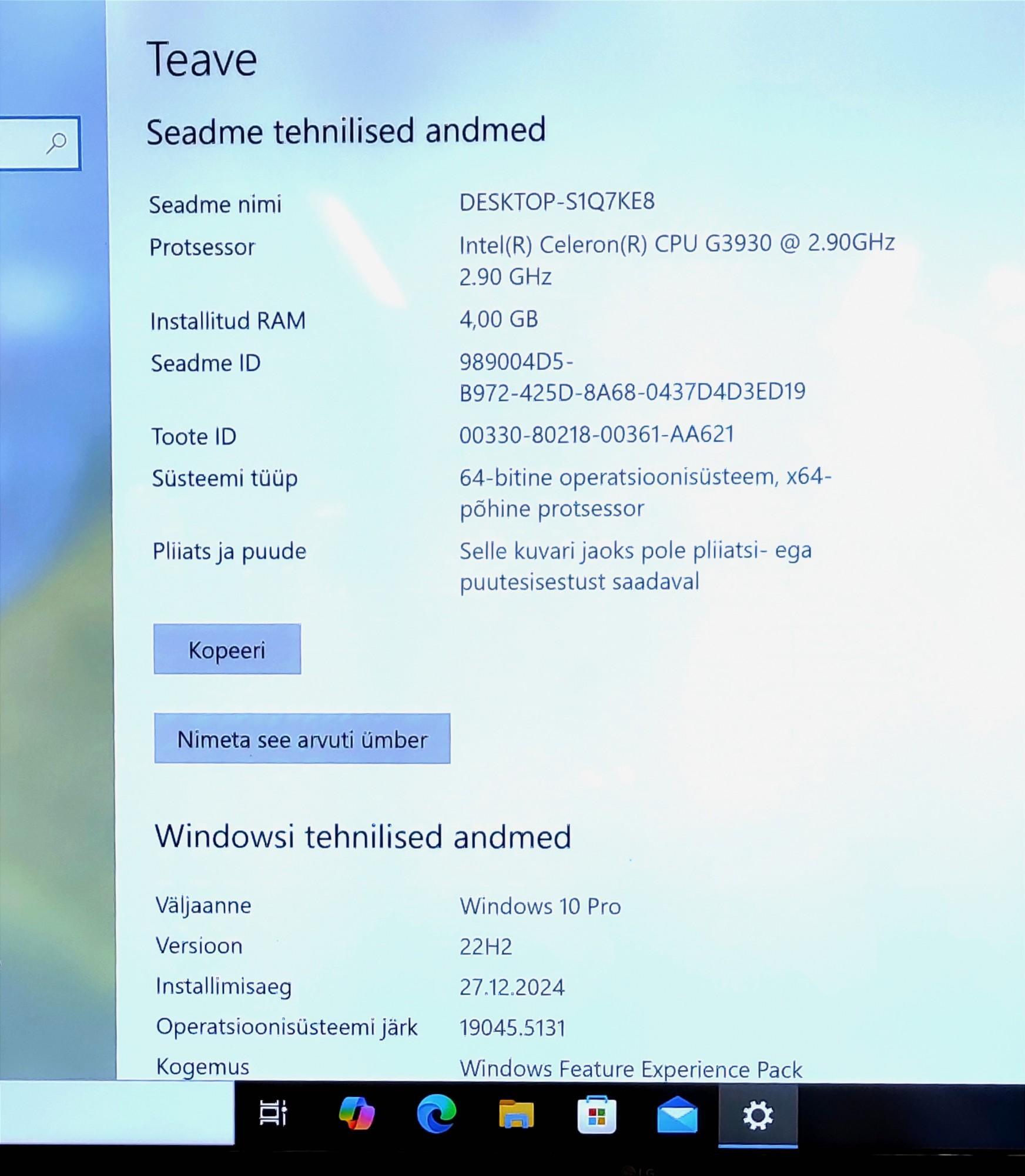Screen dimensions: 1025x1176
Task: Click product ID 00330-80218-00361-AA621
Action: [x=597, y=435]
